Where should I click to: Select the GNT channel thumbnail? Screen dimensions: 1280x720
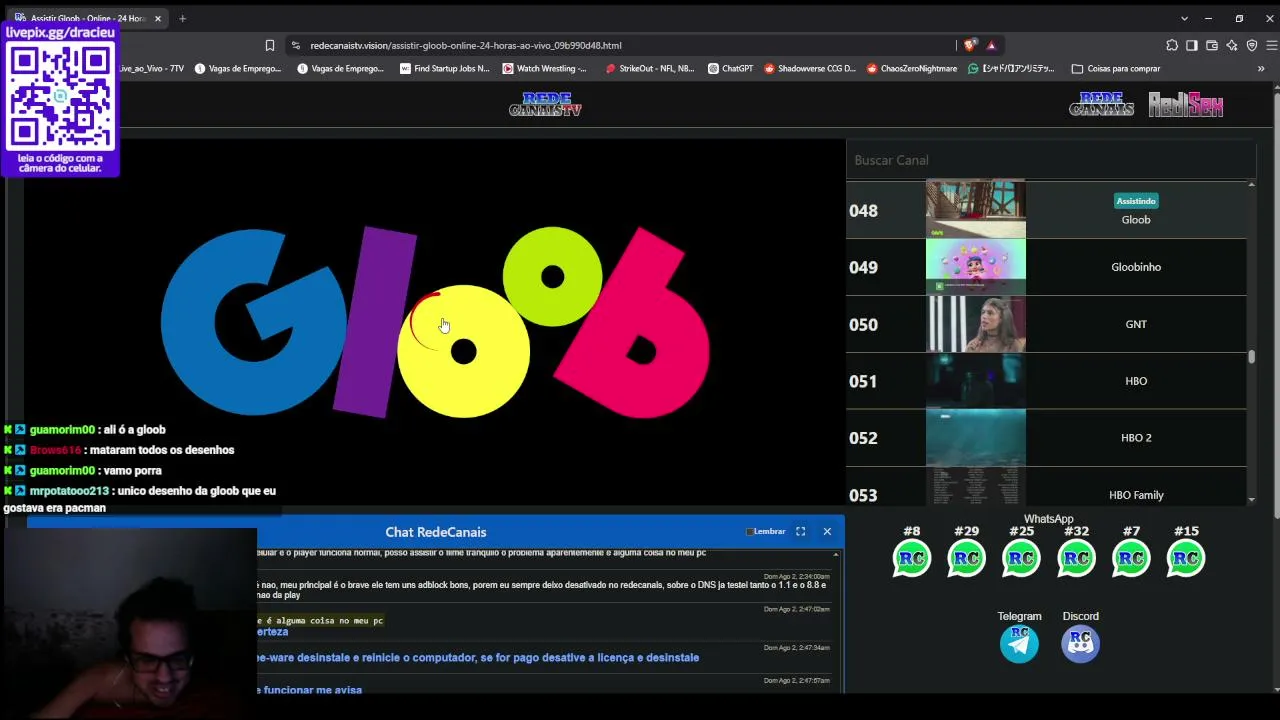(975, 324)
